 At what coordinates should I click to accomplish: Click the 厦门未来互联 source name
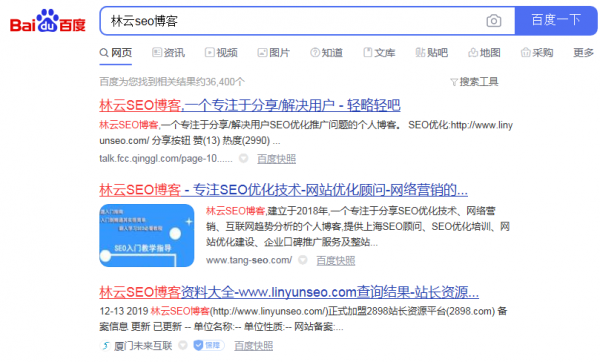(143, 346)
